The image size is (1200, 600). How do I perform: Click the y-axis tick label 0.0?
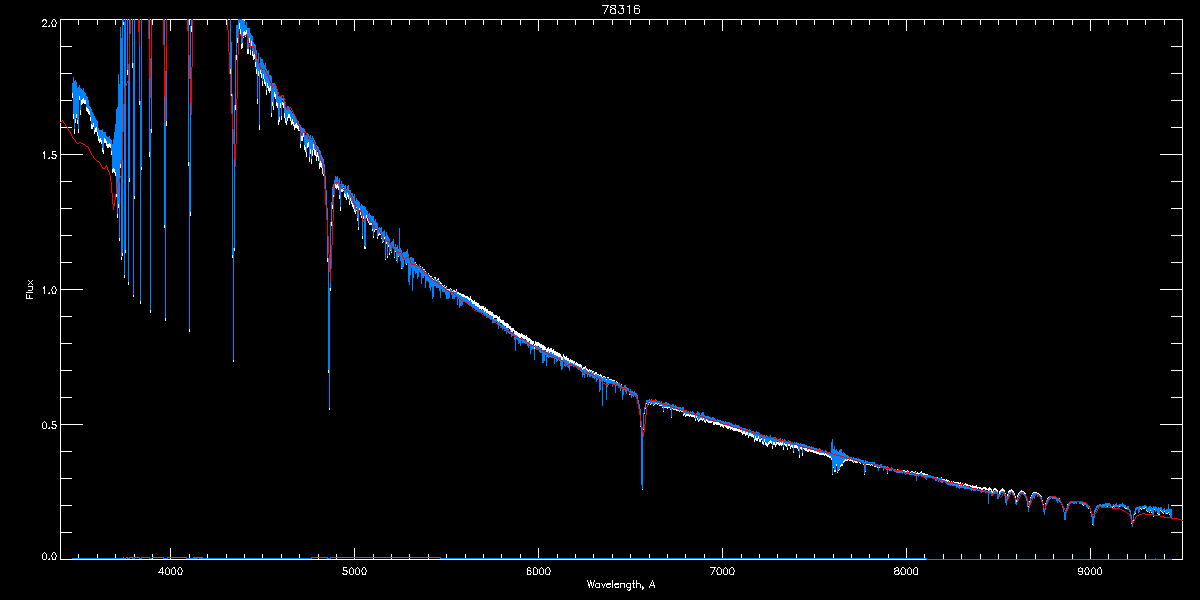tap(48, 557)
